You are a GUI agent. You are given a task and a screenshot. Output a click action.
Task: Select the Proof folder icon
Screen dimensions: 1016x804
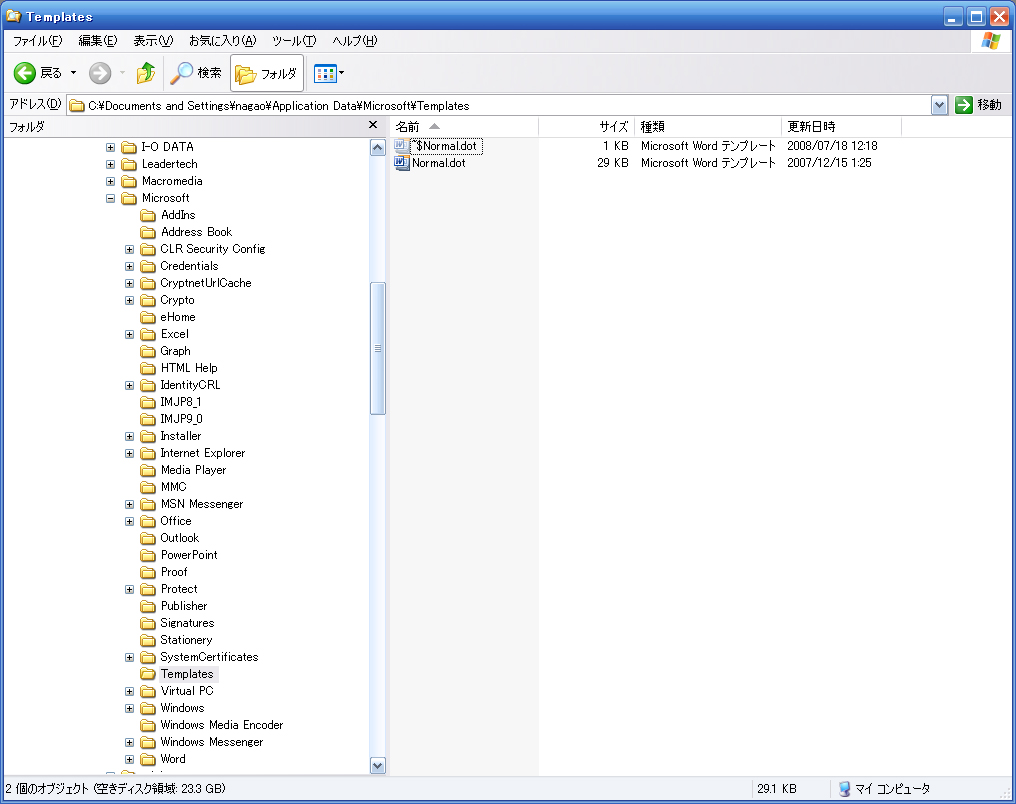coord(148,572)
